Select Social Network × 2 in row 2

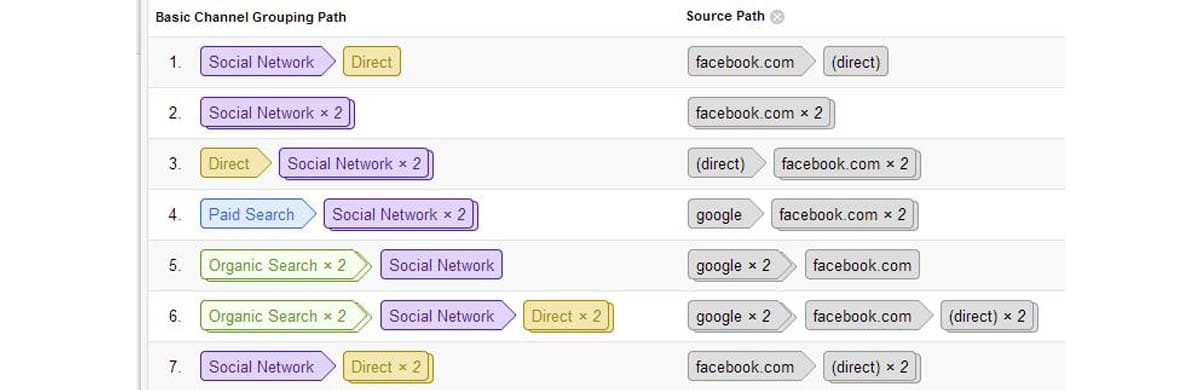pyautogui.click(x=277, y=113)
